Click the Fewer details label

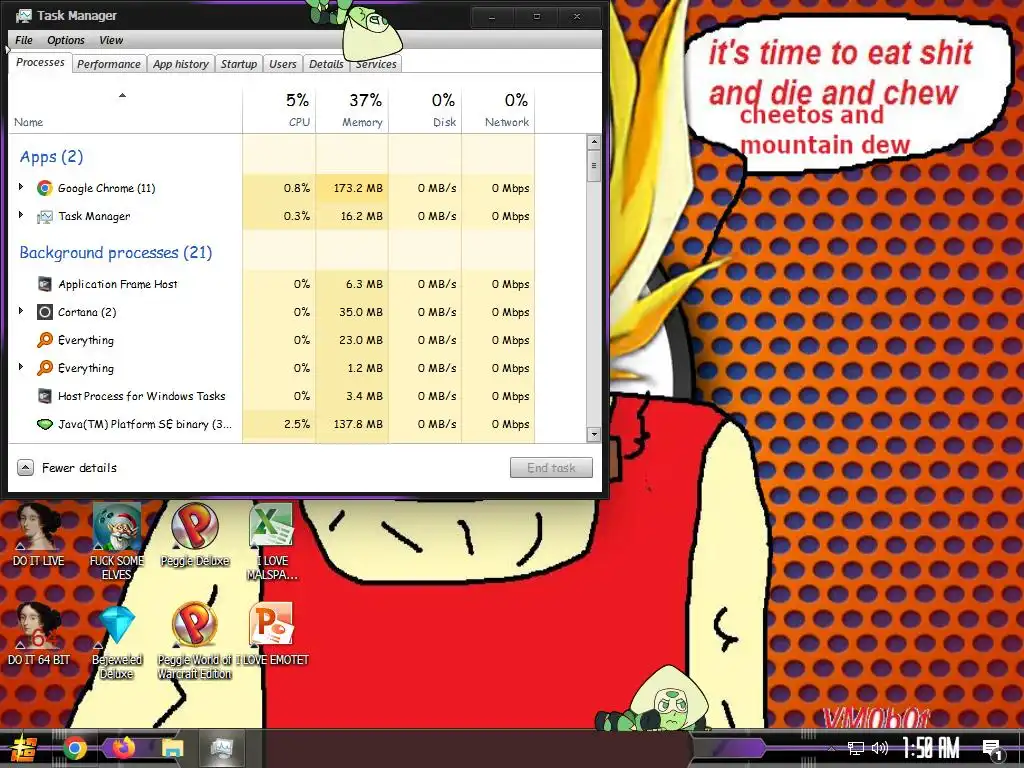click(79, 468)
